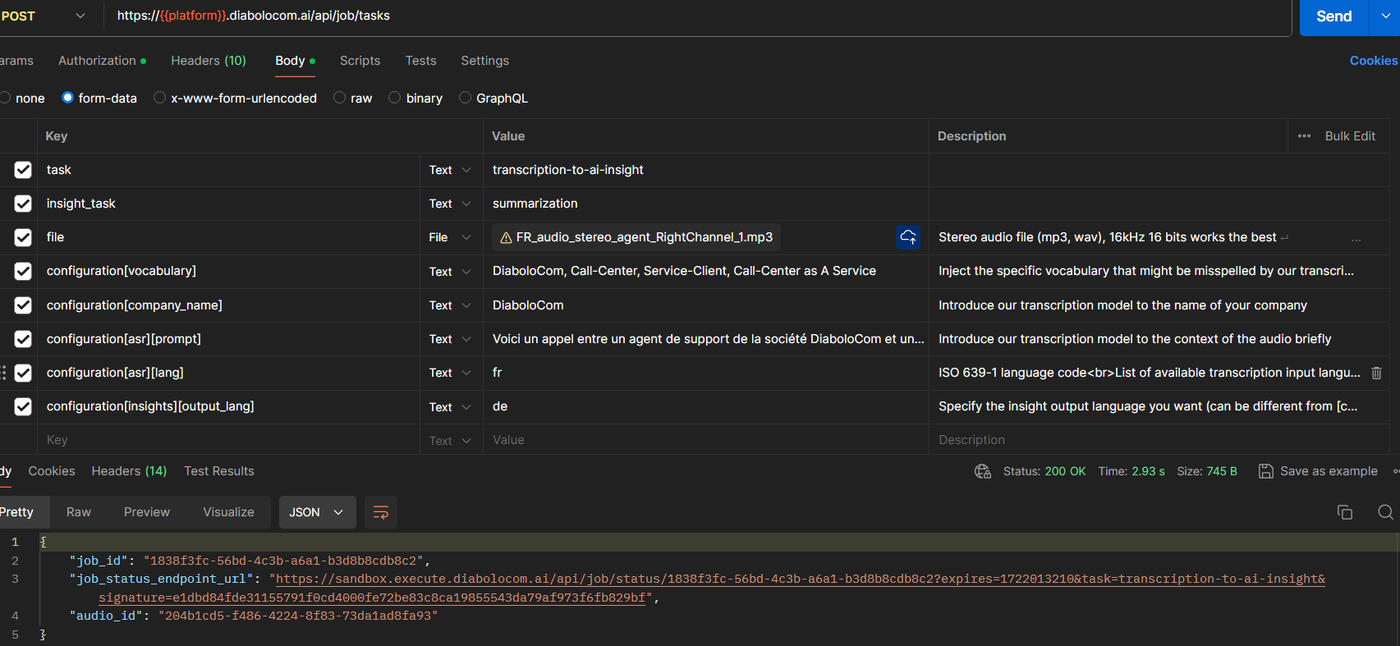Open the JSON response format dropdown
Image resolution: width=1400 pixels, height=646 pixels.
[x=316, y=512]
